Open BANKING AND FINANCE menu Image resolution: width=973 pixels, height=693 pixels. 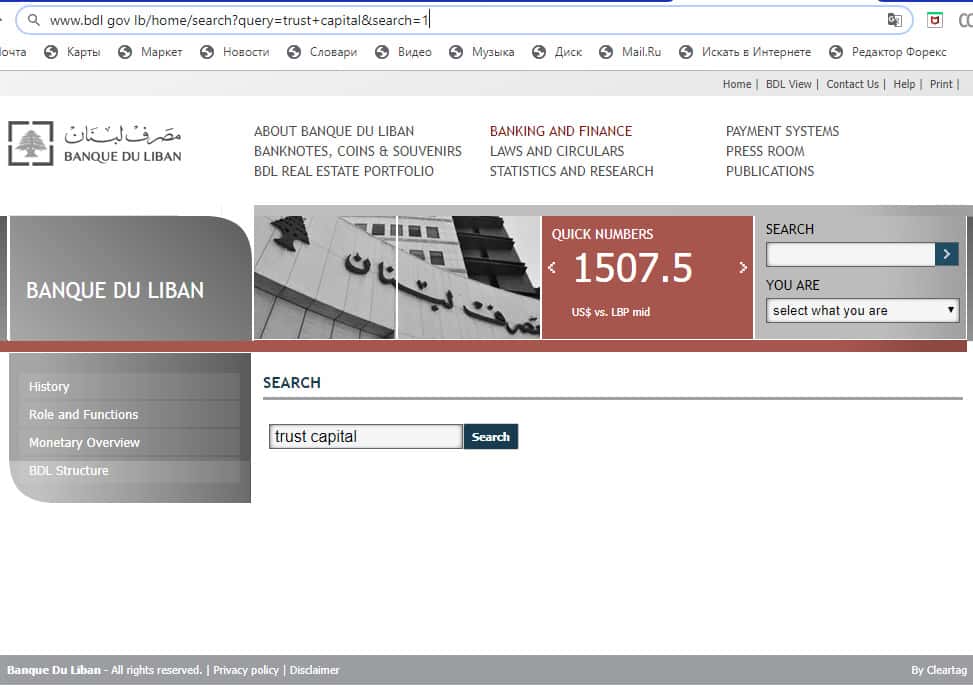(561, 132)
